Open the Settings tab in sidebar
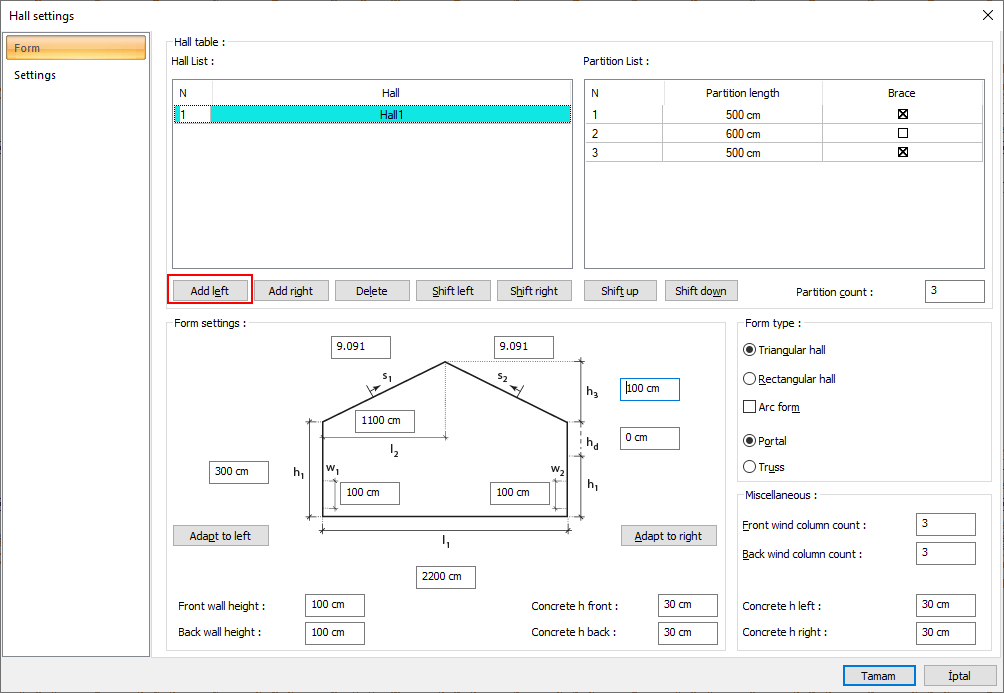 click(x=35, y=75)
